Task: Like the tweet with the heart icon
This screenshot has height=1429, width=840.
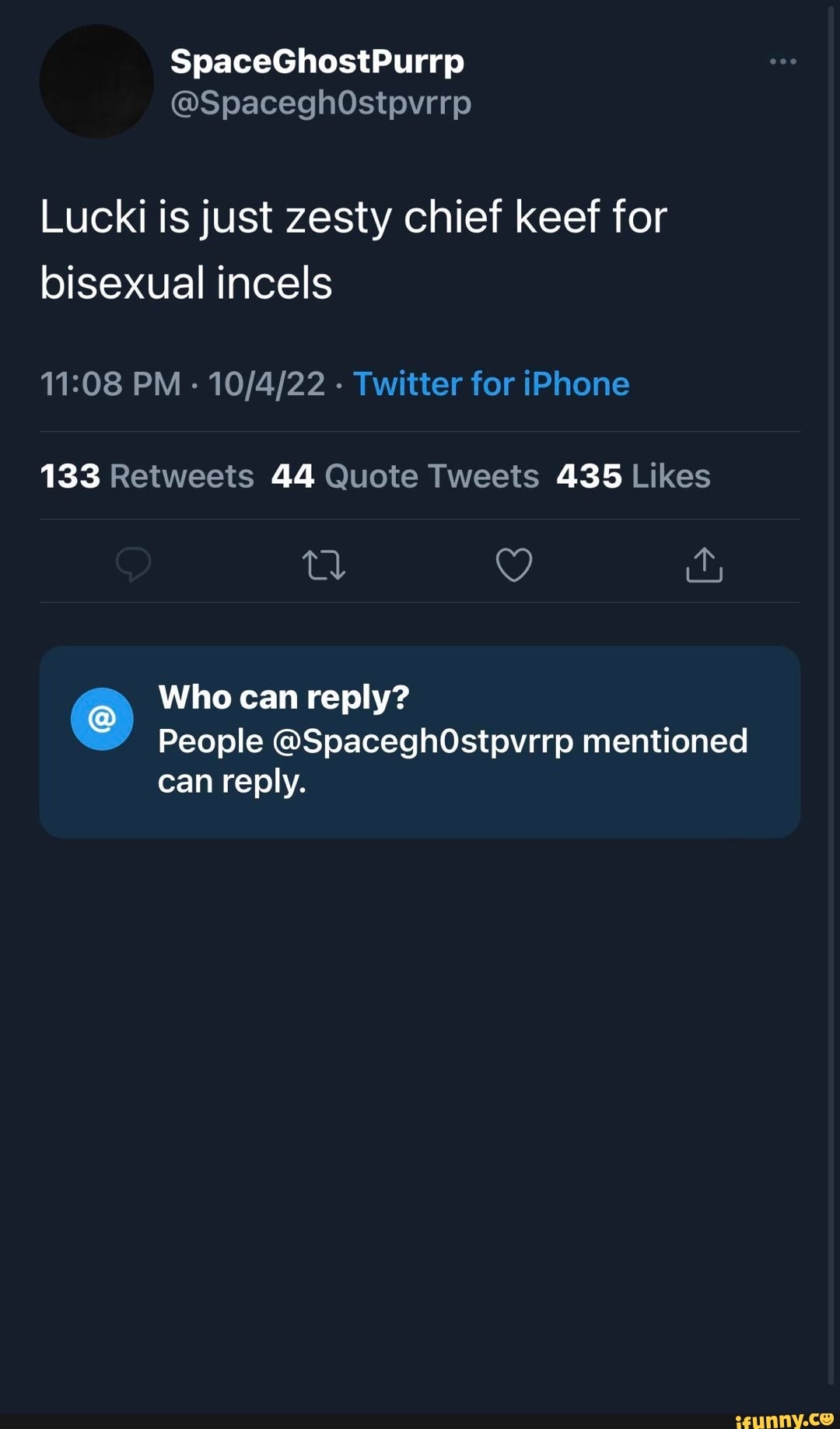Action: pyautogui.click(x=514, y=565)
